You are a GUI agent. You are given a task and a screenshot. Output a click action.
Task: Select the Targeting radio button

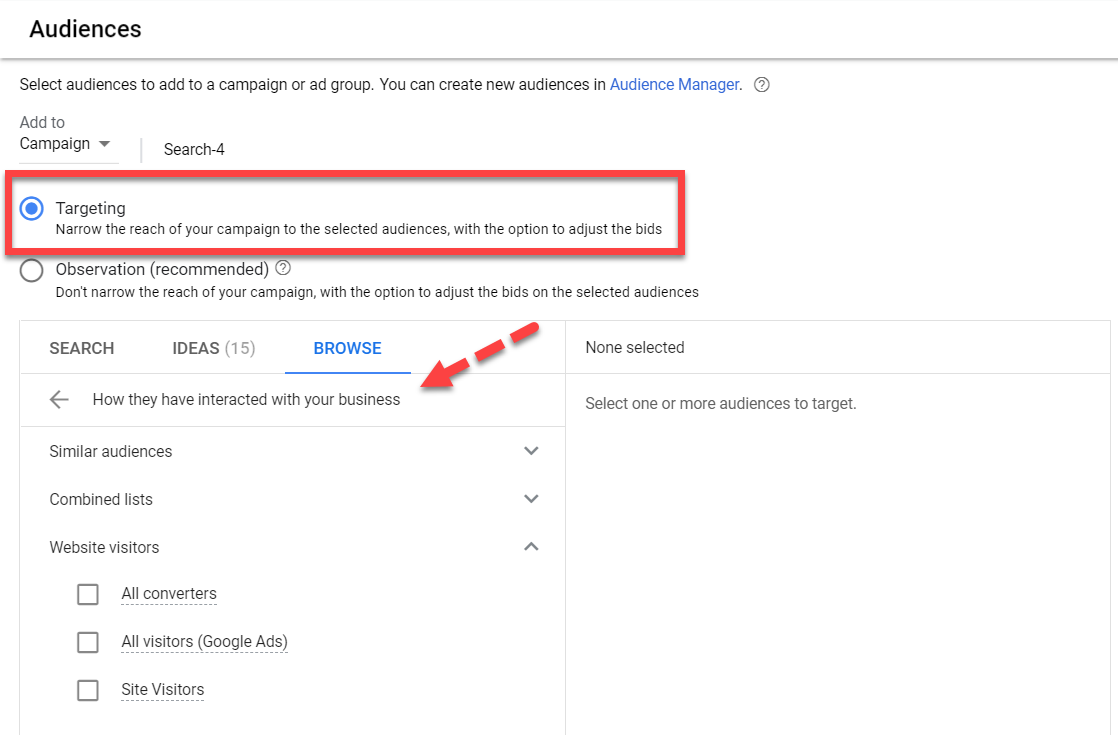click(x=31, y=209)
